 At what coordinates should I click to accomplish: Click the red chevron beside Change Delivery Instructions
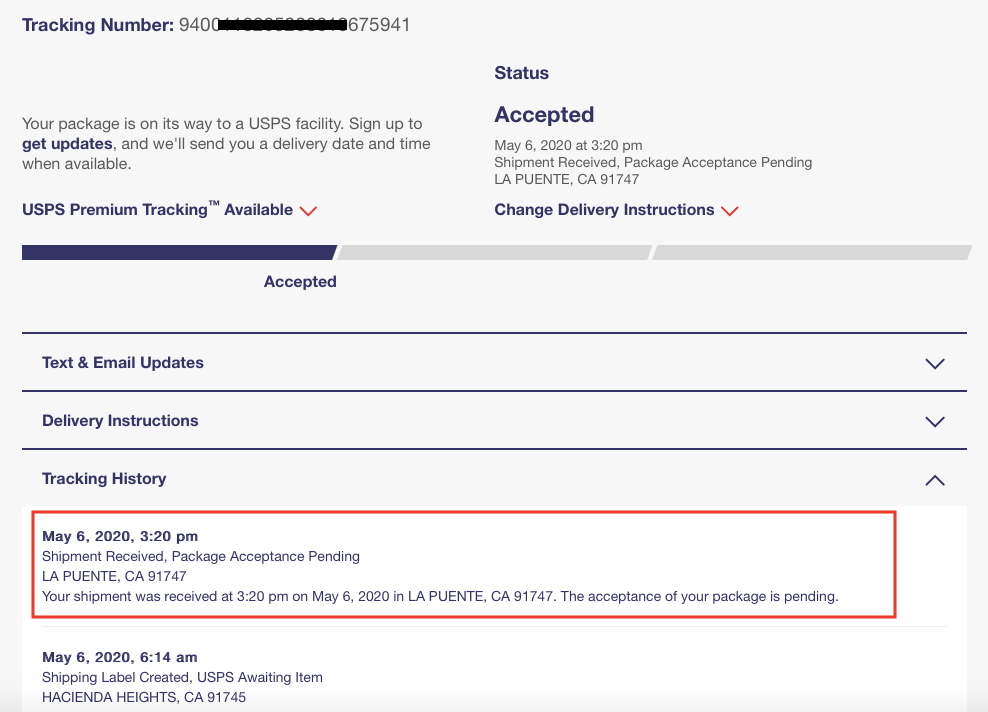point(729,211)
